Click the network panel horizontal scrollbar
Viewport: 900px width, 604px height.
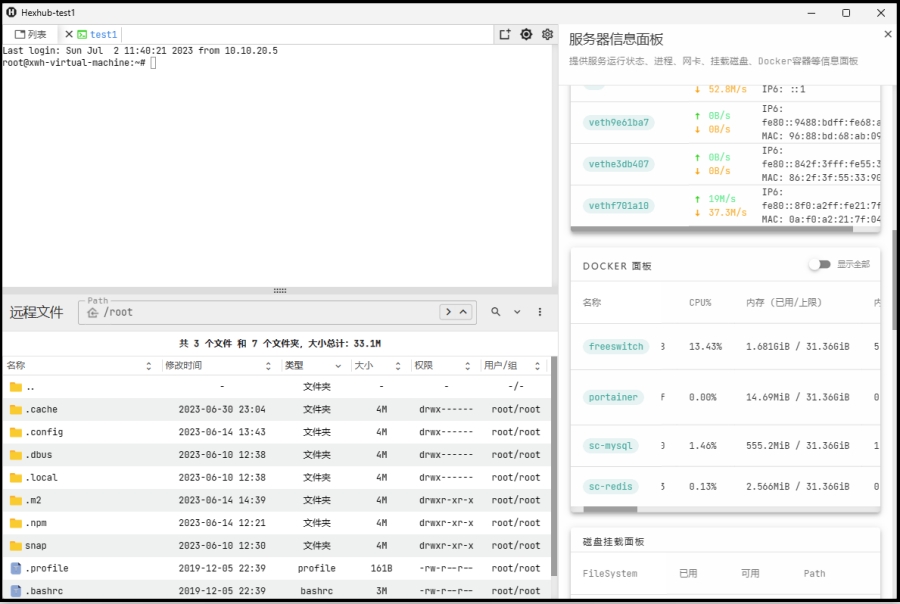coord(712,229)
